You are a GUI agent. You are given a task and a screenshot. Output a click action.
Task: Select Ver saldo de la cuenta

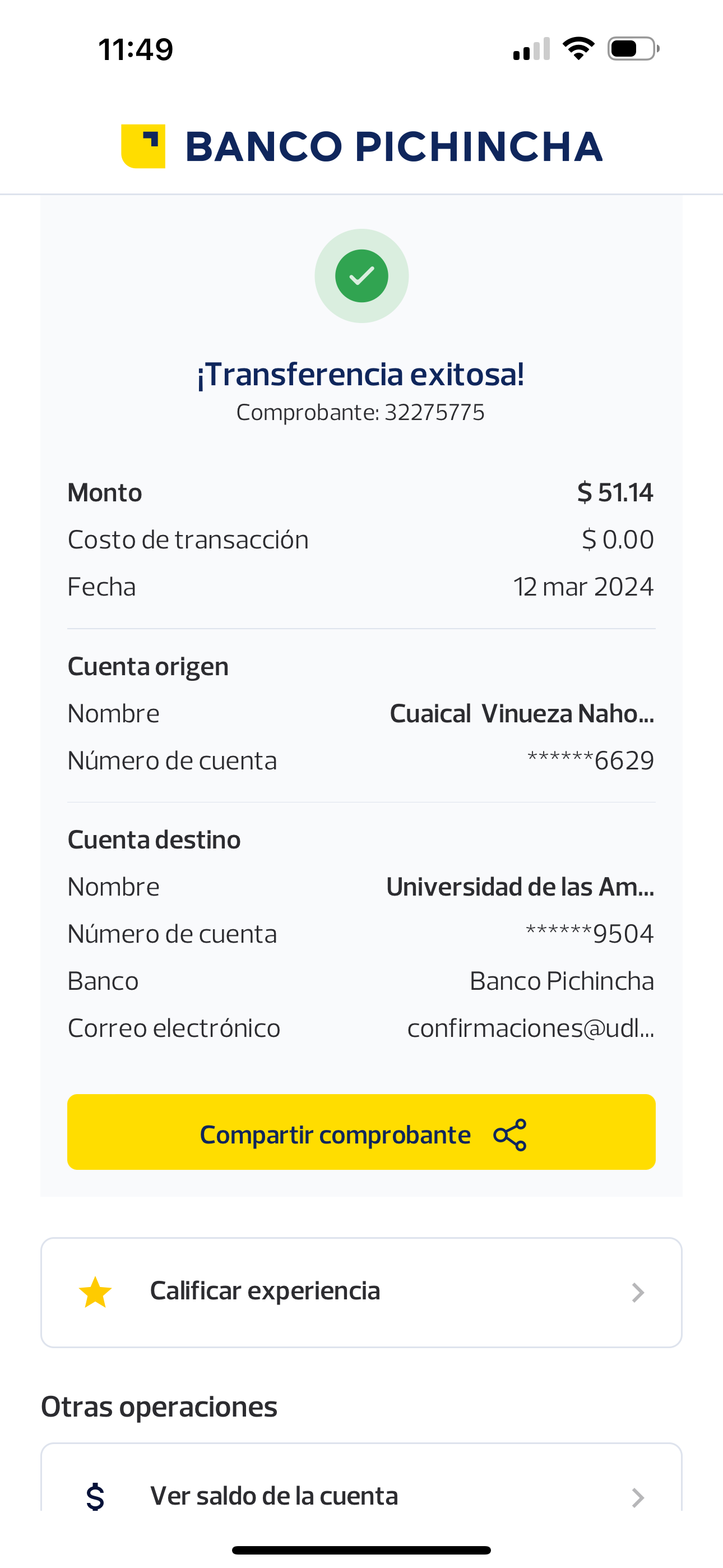(x=275, y=1496)
